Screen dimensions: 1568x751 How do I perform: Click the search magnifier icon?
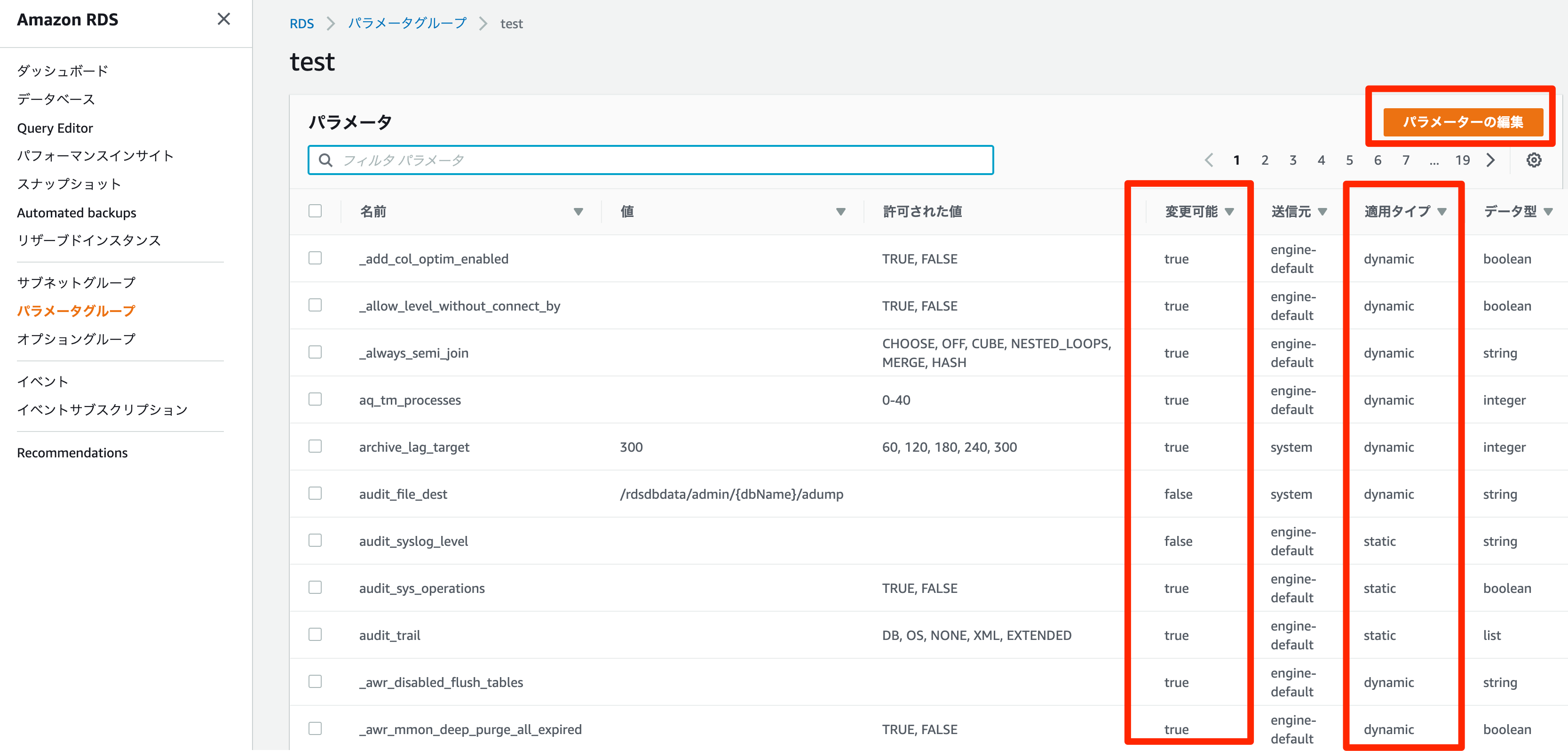325,160
